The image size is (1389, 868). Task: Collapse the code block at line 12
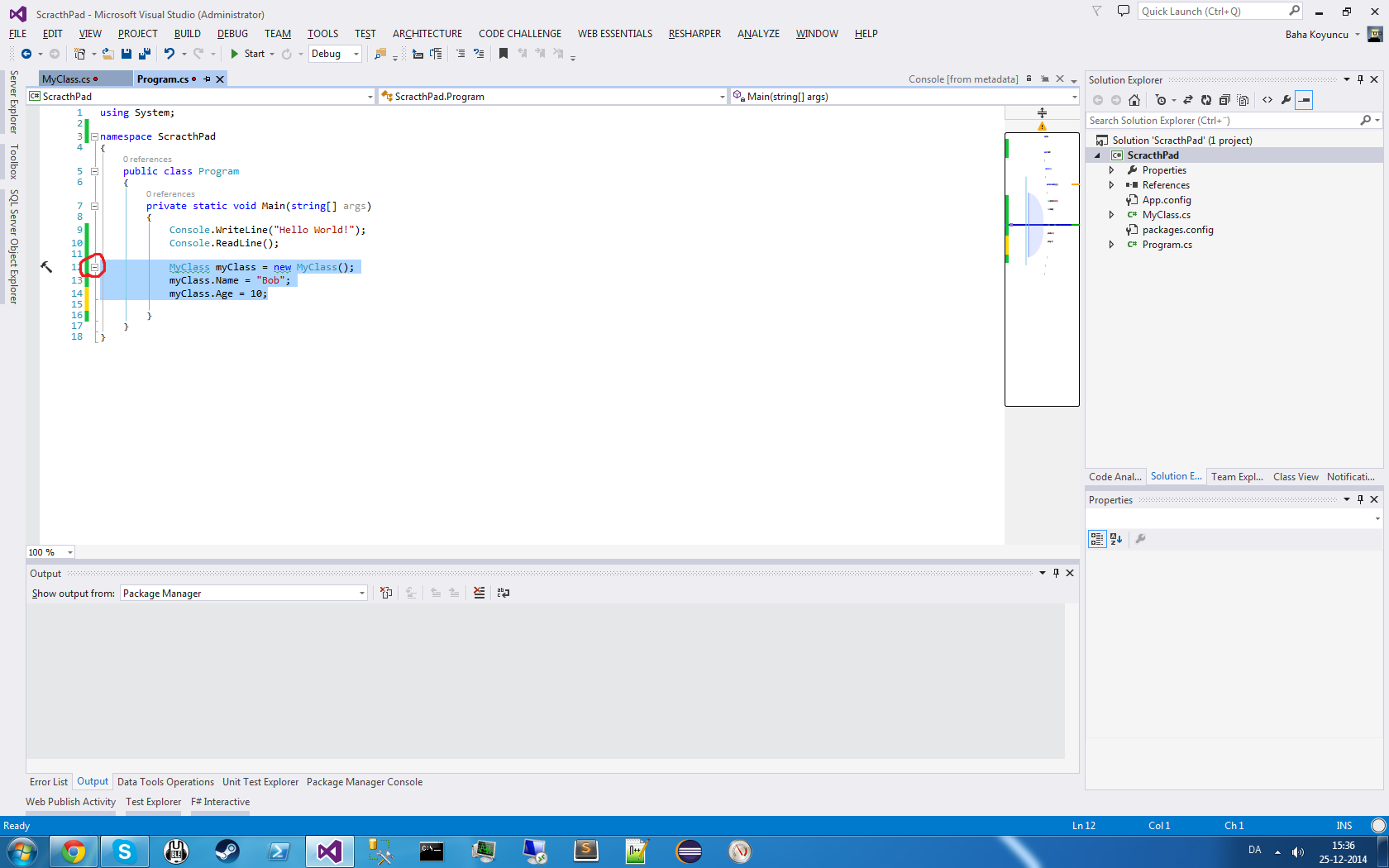(95, 266)
